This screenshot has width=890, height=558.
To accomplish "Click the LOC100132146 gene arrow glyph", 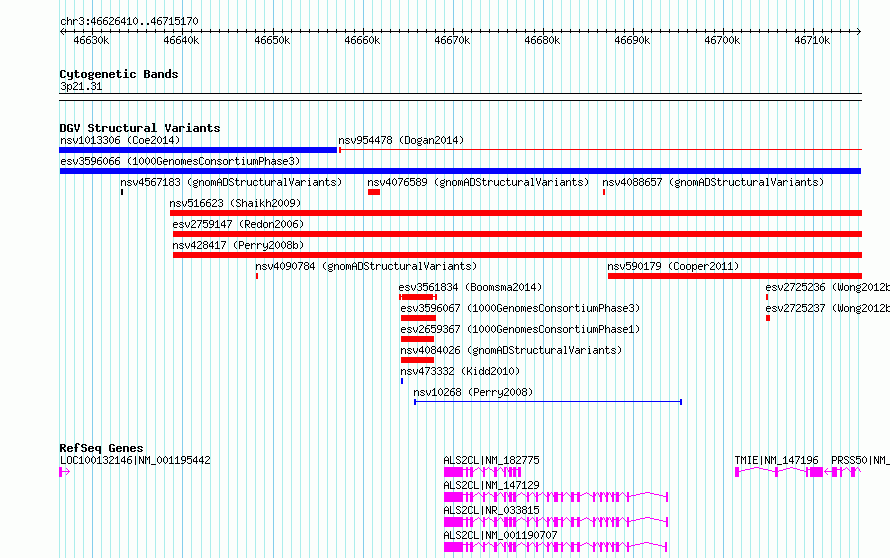I will (x=65, y=472).
